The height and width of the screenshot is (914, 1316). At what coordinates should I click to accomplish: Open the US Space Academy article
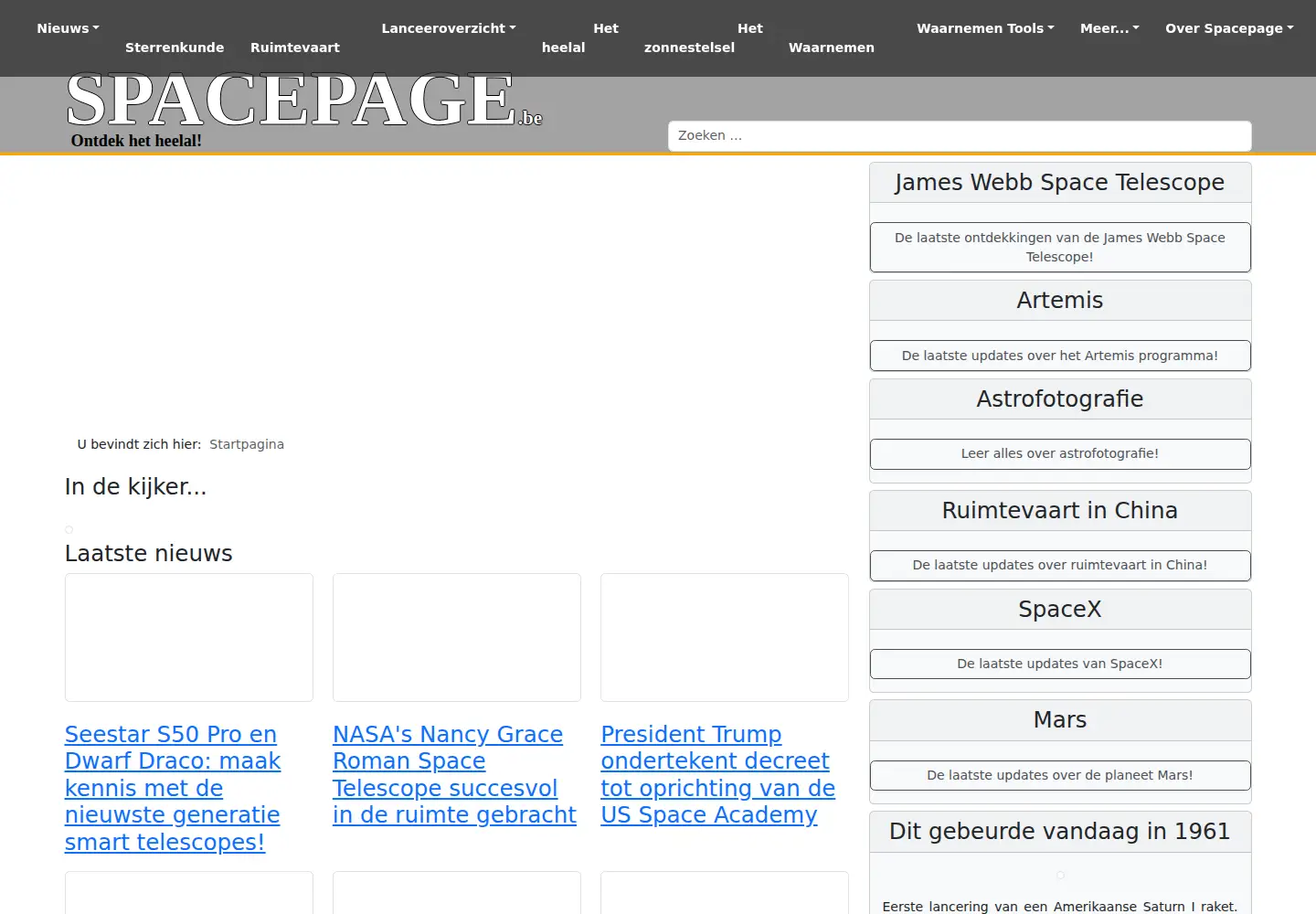pos(717,774)
